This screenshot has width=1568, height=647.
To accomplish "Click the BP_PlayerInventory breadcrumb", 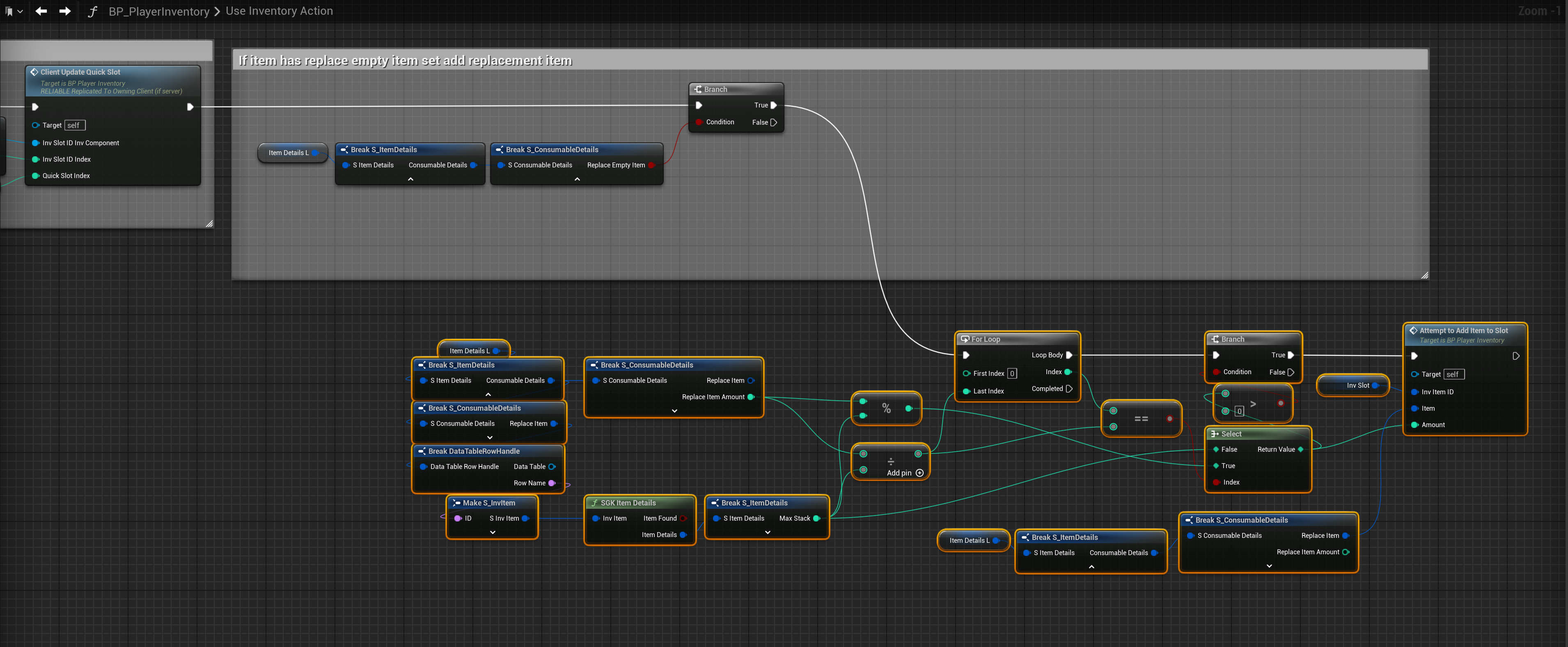I will pos(158,11).
